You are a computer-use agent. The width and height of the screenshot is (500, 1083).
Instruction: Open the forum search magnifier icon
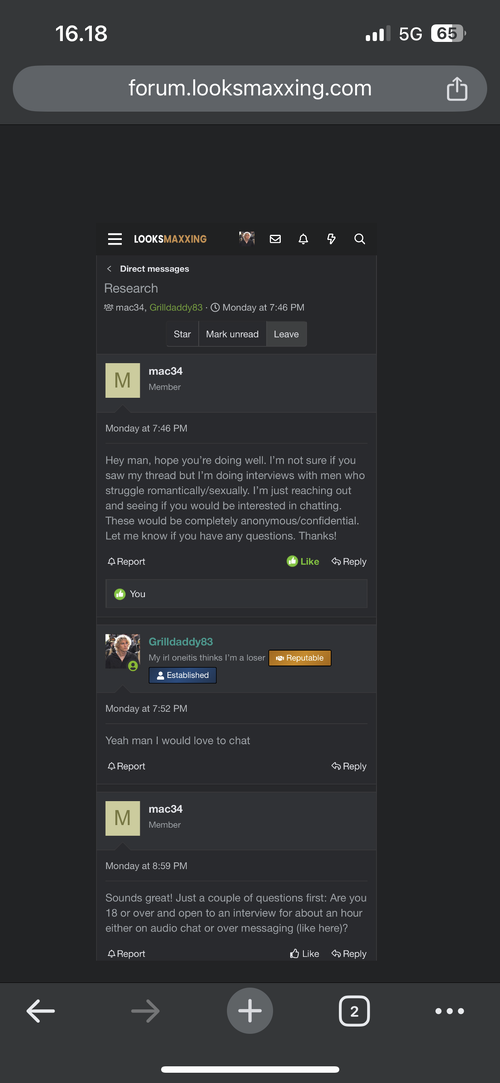point(359,239)
